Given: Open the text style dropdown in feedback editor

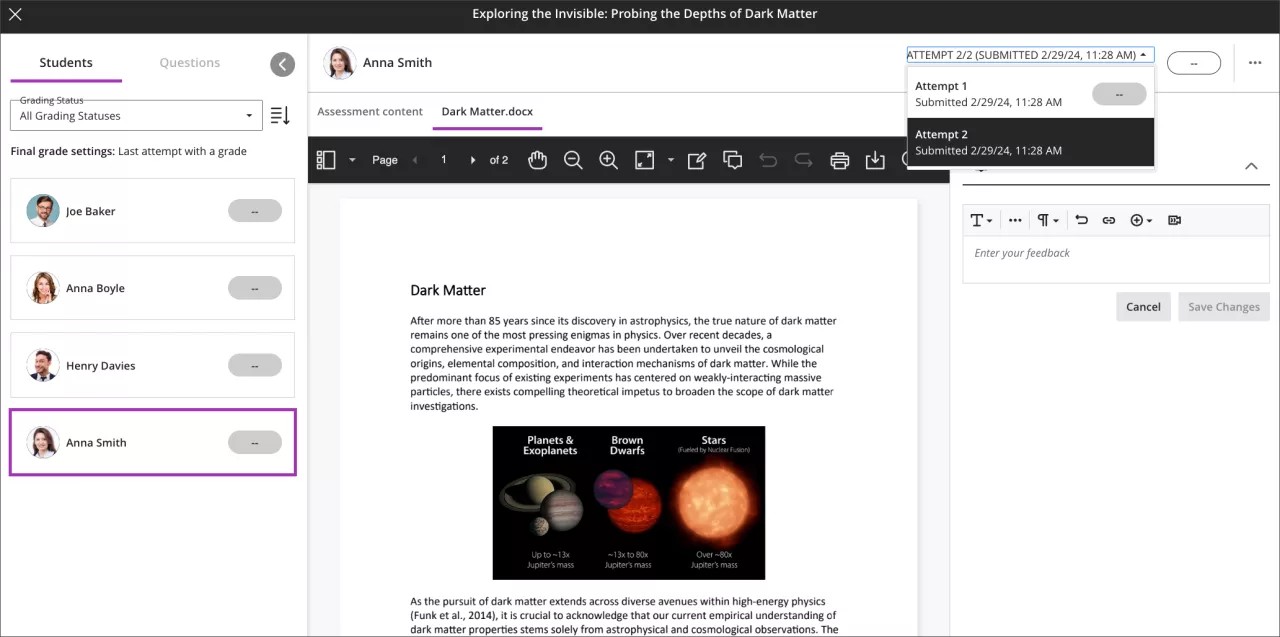Looking at the screenshot, I should [x=980, y=219].
